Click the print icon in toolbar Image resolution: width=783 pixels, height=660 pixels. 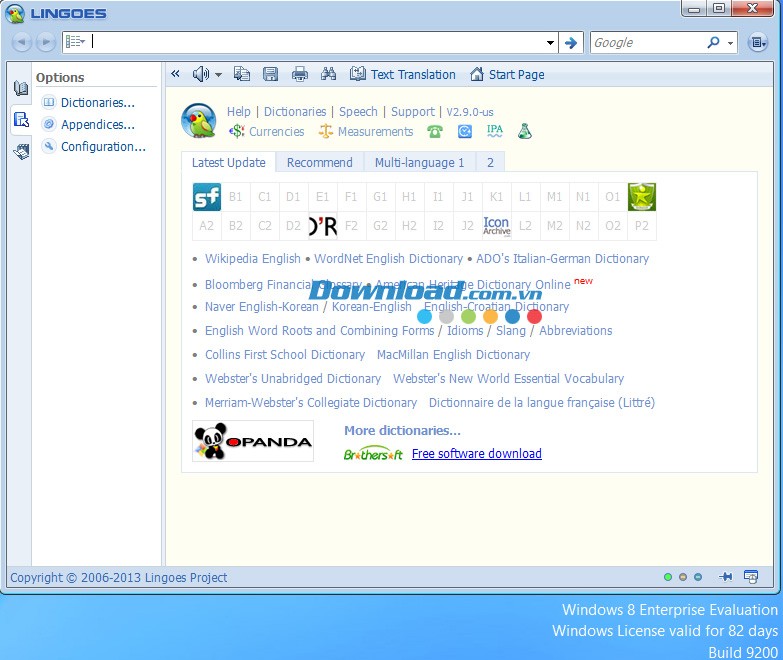coord(299,74)
